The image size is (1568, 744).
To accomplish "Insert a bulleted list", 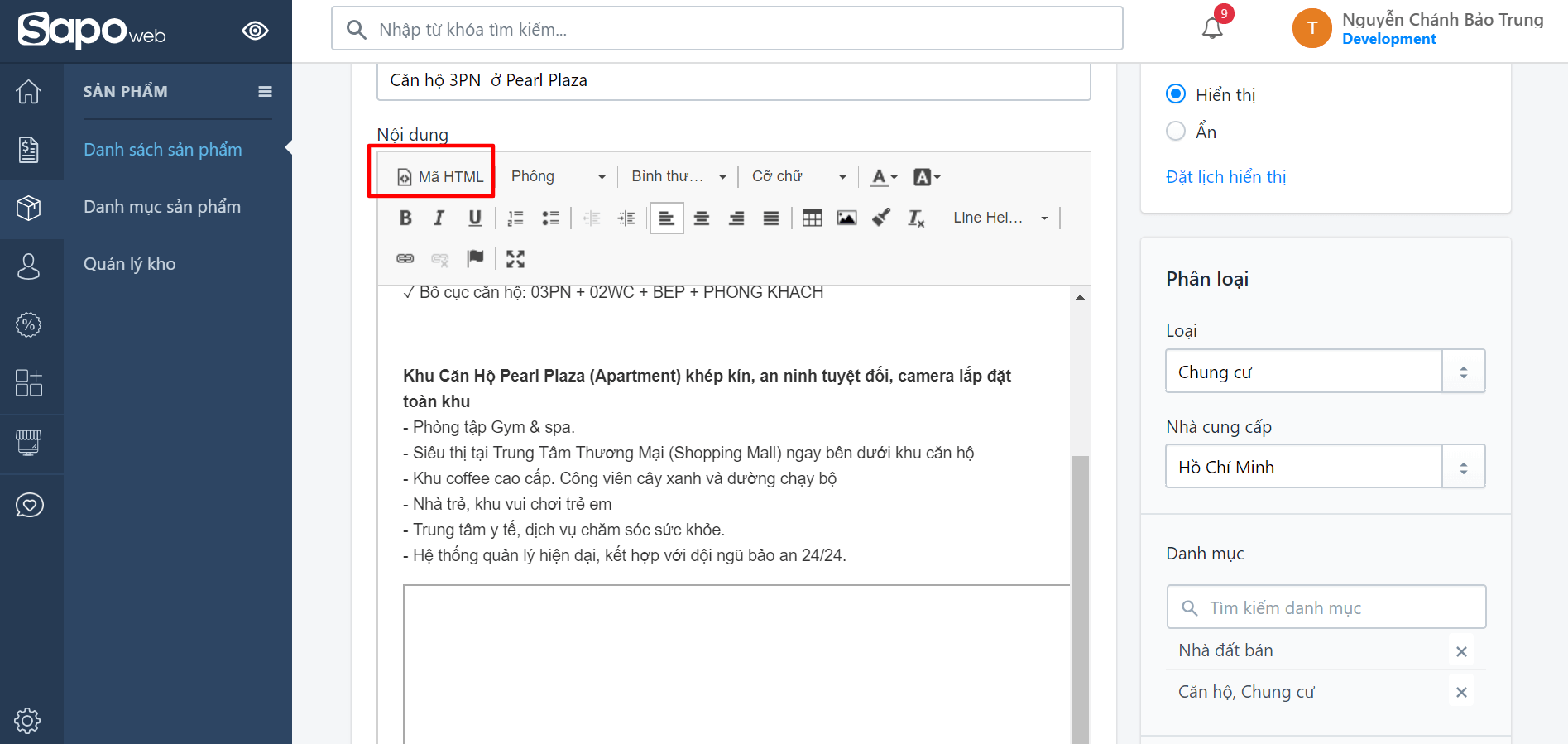I will pyautogui.click(x=550, y=218).
